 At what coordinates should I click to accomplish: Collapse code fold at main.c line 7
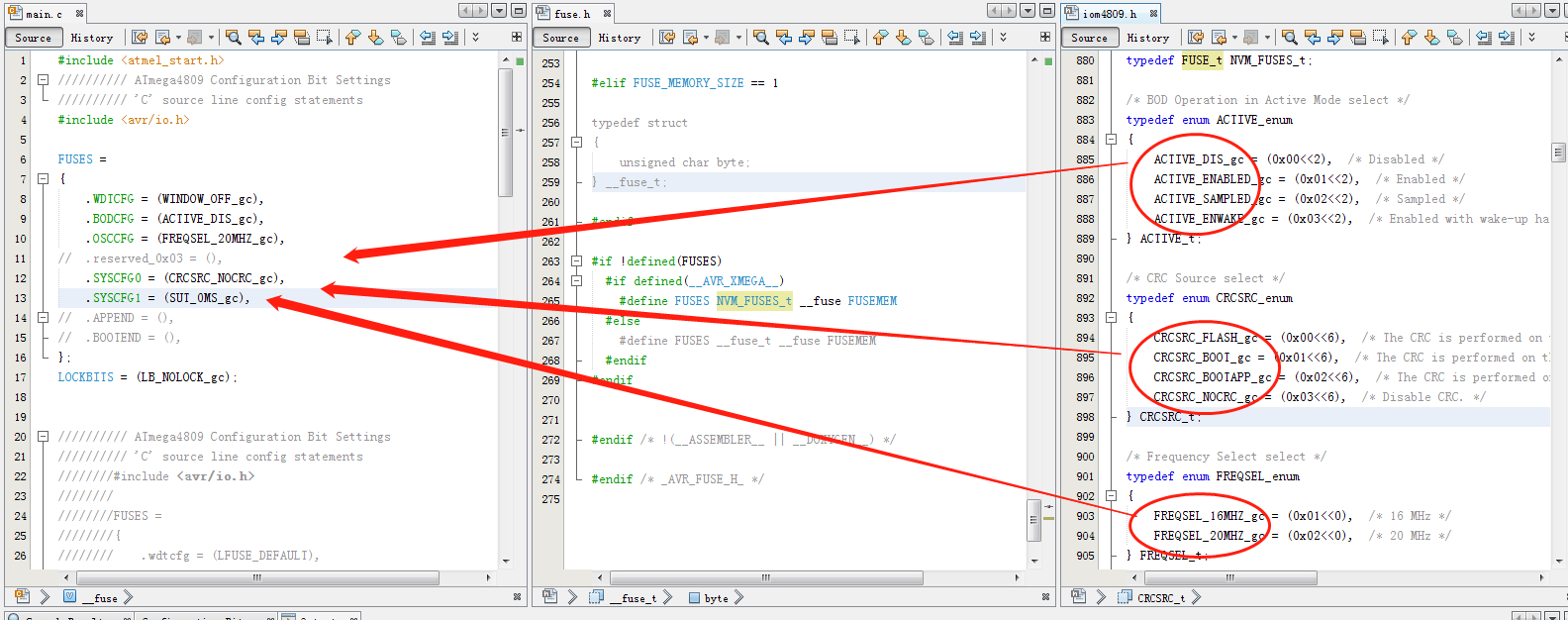coord(43,179)
